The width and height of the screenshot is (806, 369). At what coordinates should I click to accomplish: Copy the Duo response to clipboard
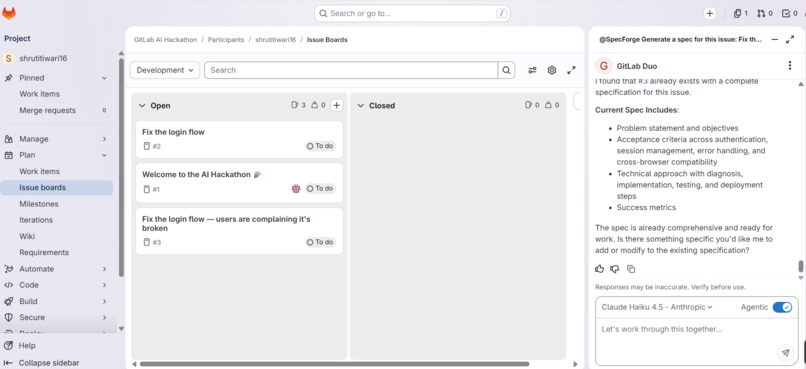tap(631, 269)
